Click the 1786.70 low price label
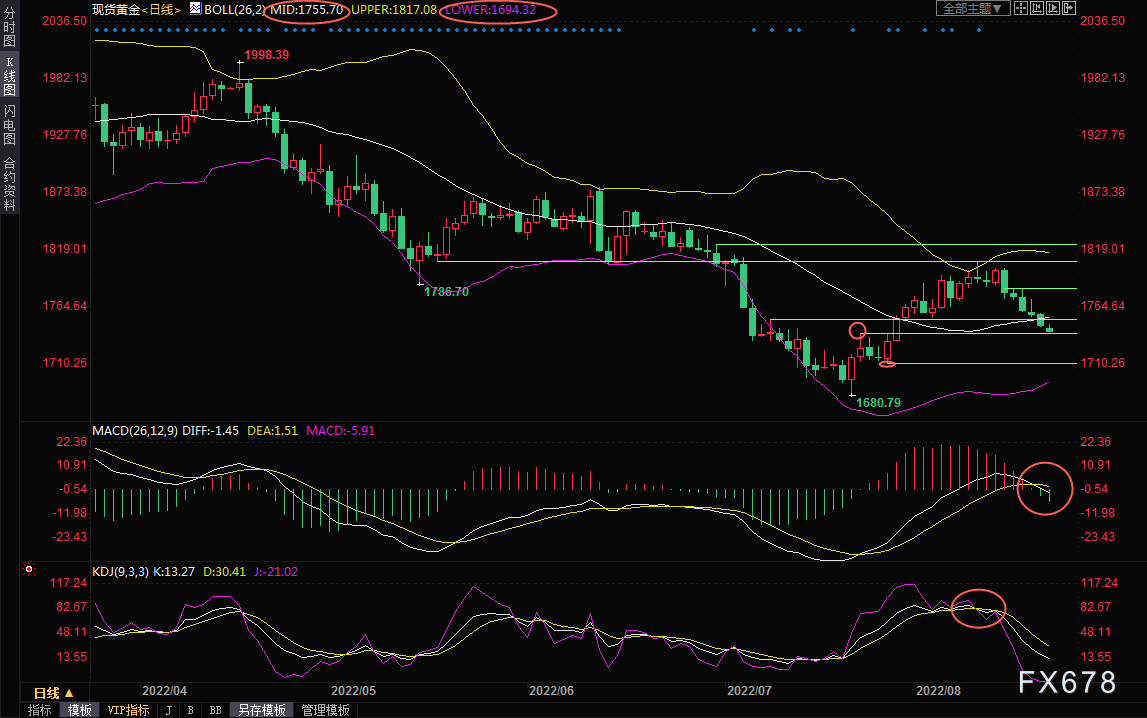The width and height of the screenshot is (1147, 718). tap(446, 292)
